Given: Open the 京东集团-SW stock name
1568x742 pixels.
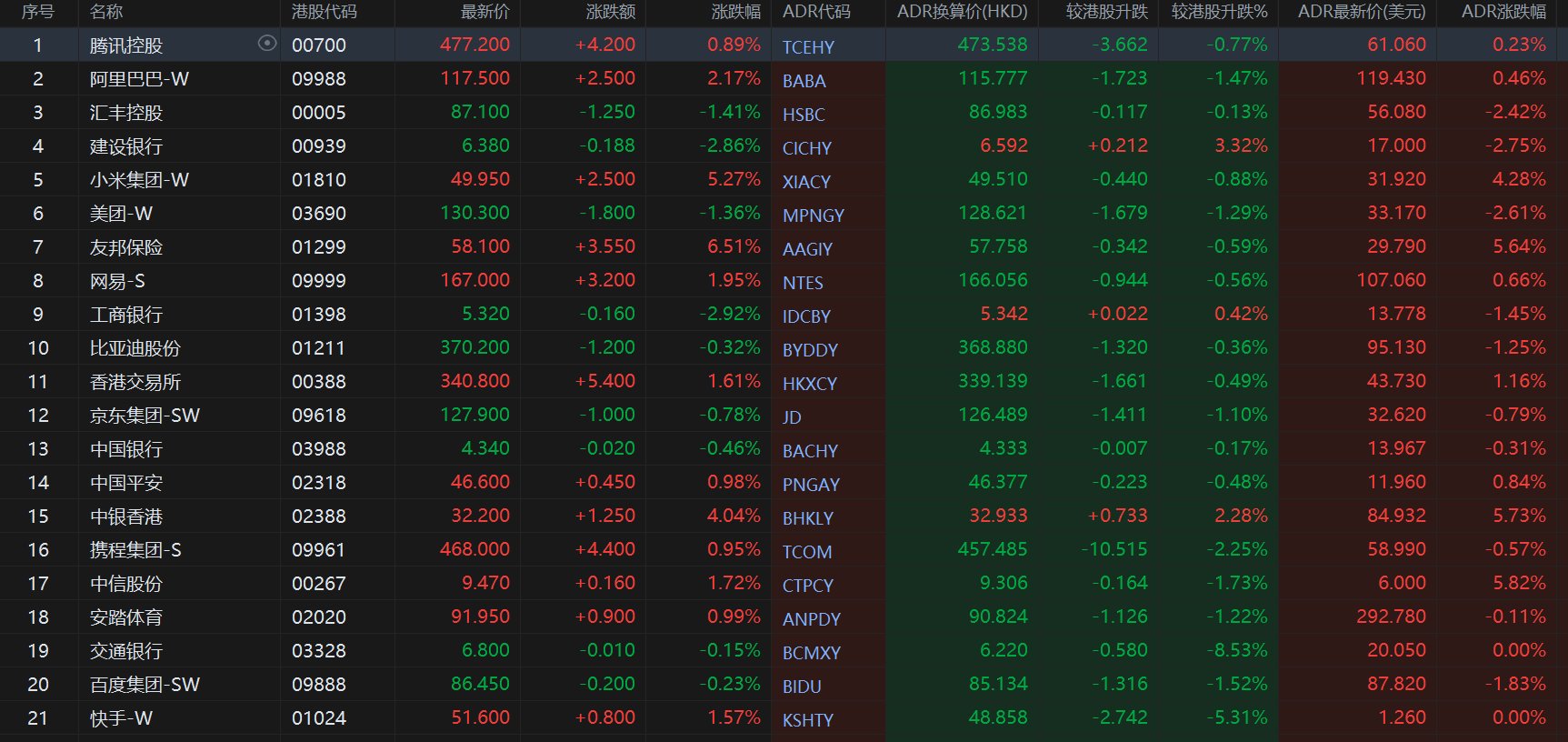Looking at the screenshot, I should pos(145,416).
